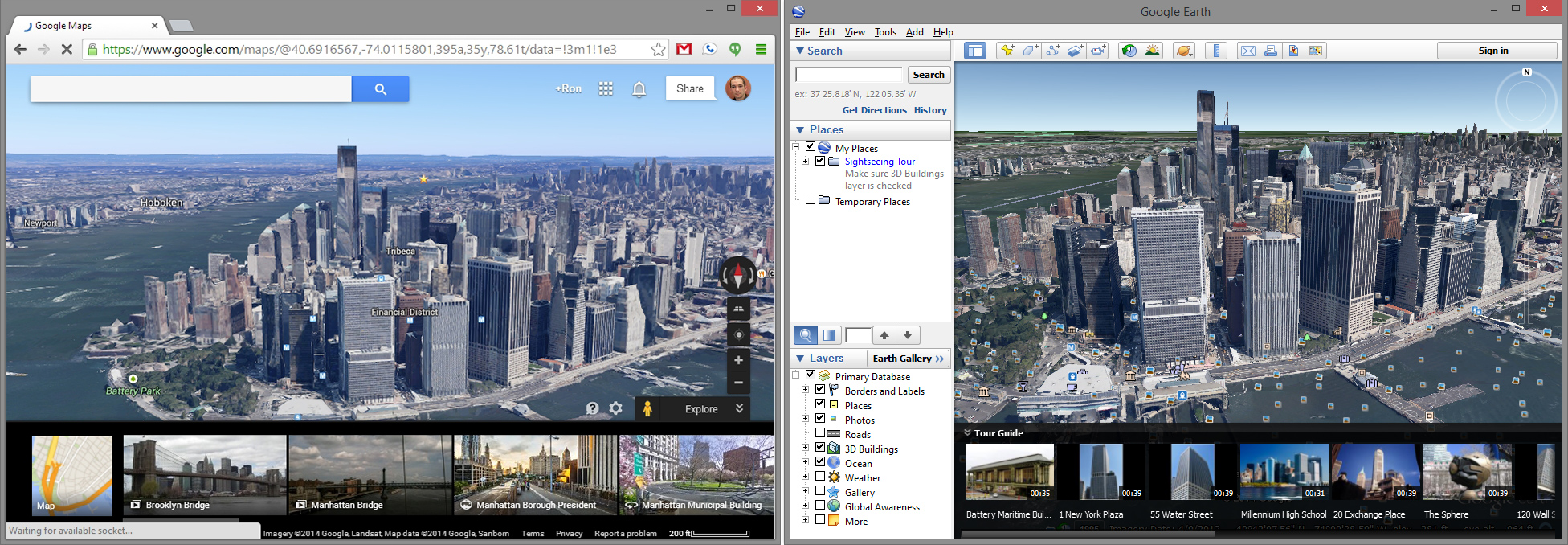The height and width of the screenshot is (545, 1568).
Task: View in Google Maps icon in Earth
Action: 1316,51
